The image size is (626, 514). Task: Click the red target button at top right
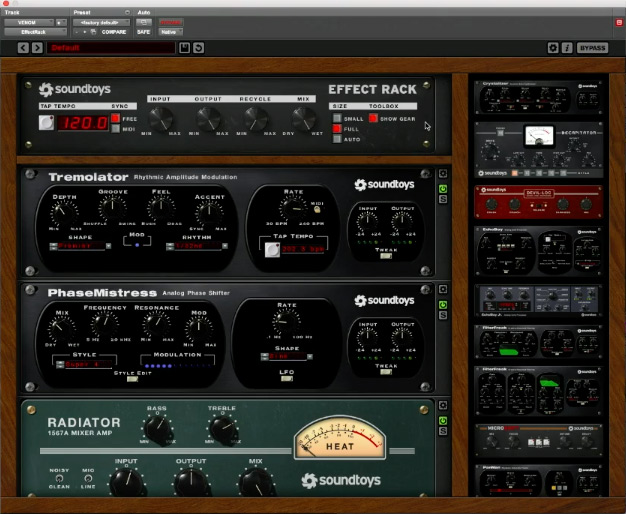click(619, 22)
